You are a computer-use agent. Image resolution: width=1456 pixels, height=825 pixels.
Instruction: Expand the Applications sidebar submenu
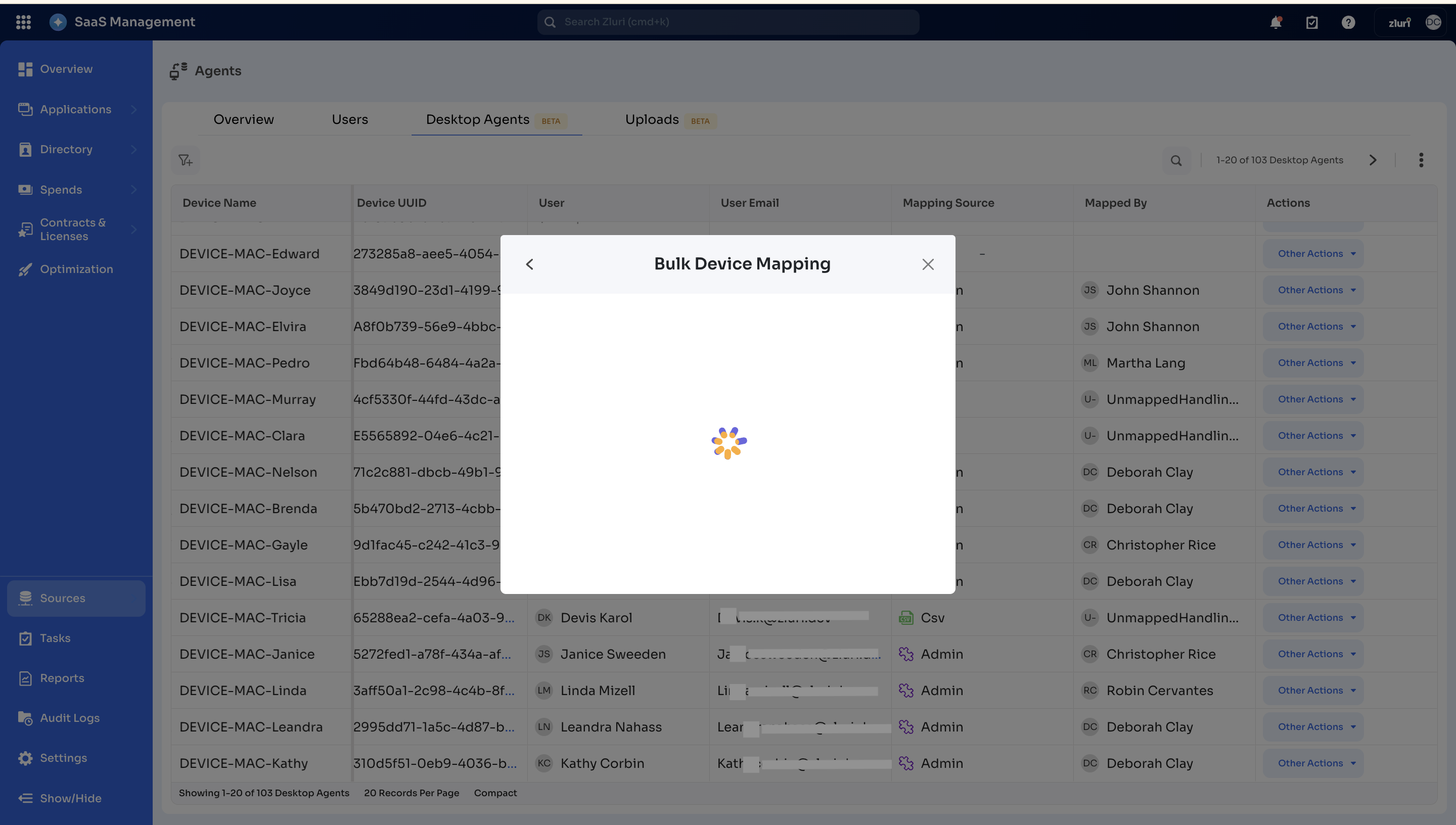click(133, 109)
